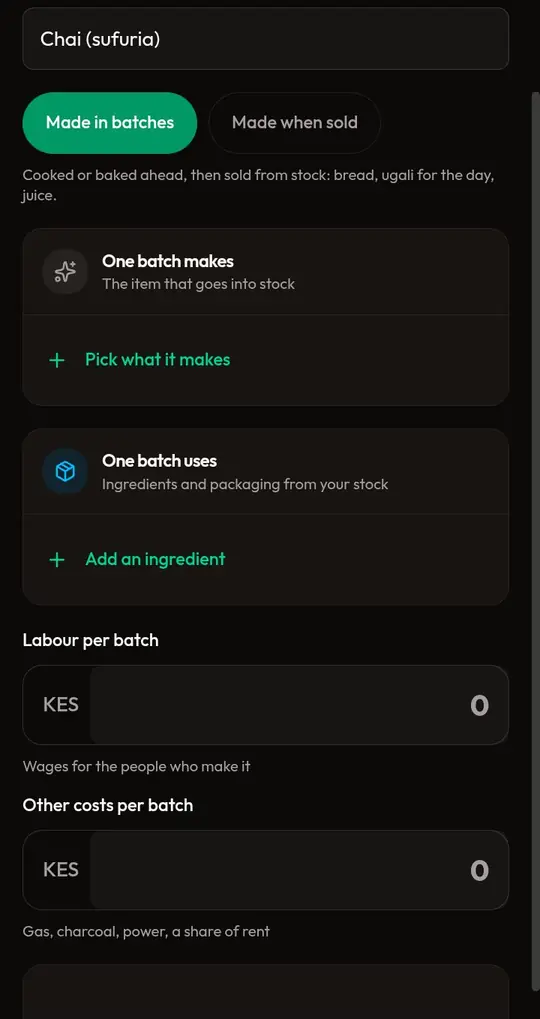
Task: Click the KES currency prefix in Labour field
Action: click(x=60, y=705)
